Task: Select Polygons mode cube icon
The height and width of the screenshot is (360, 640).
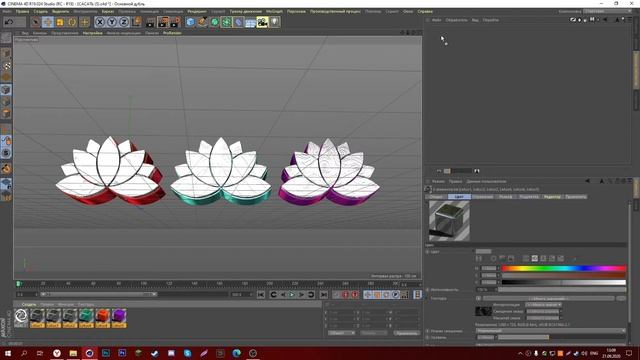Action: pos(6,113)
